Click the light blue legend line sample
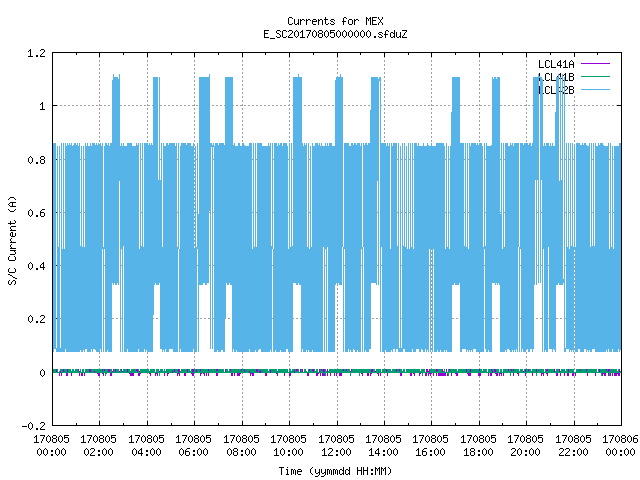This screenshot has width=640, height=480. click(595, 89)
